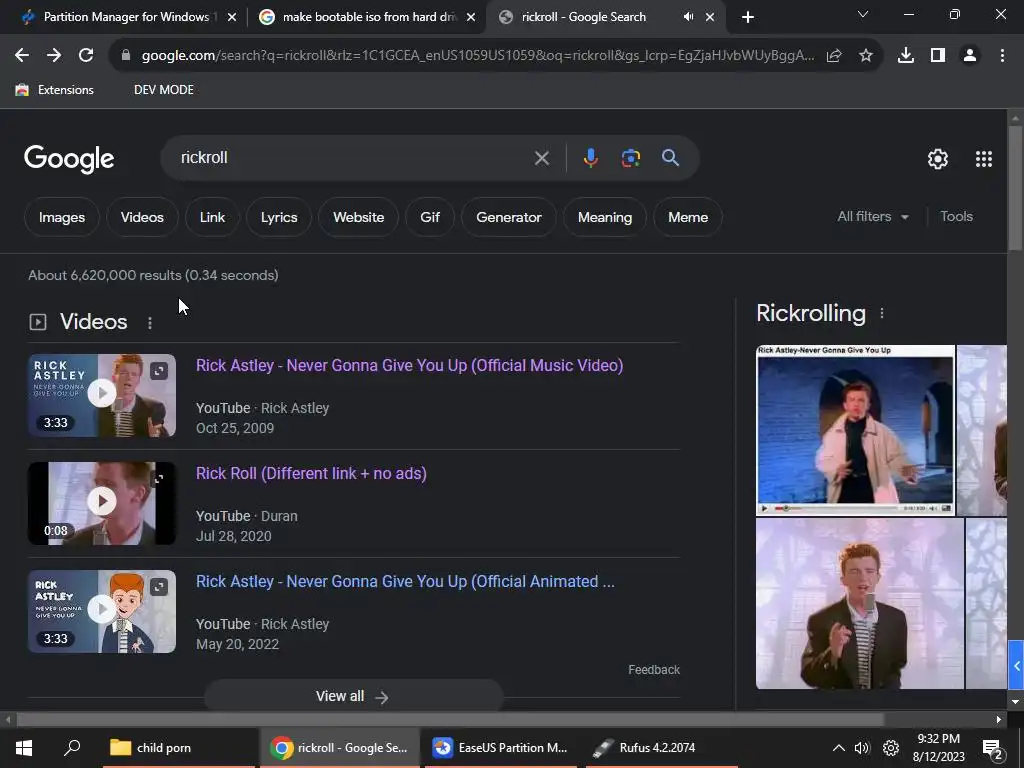
Task: Open the Extensions bookmark
Action: pyautogui.click(x=55, y=90)
